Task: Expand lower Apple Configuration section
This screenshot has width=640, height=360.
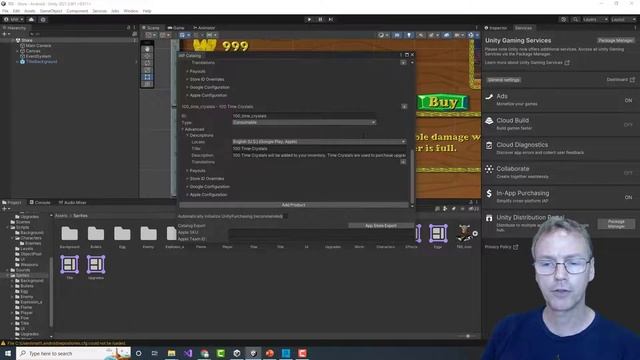Action: tap(207, 195)
